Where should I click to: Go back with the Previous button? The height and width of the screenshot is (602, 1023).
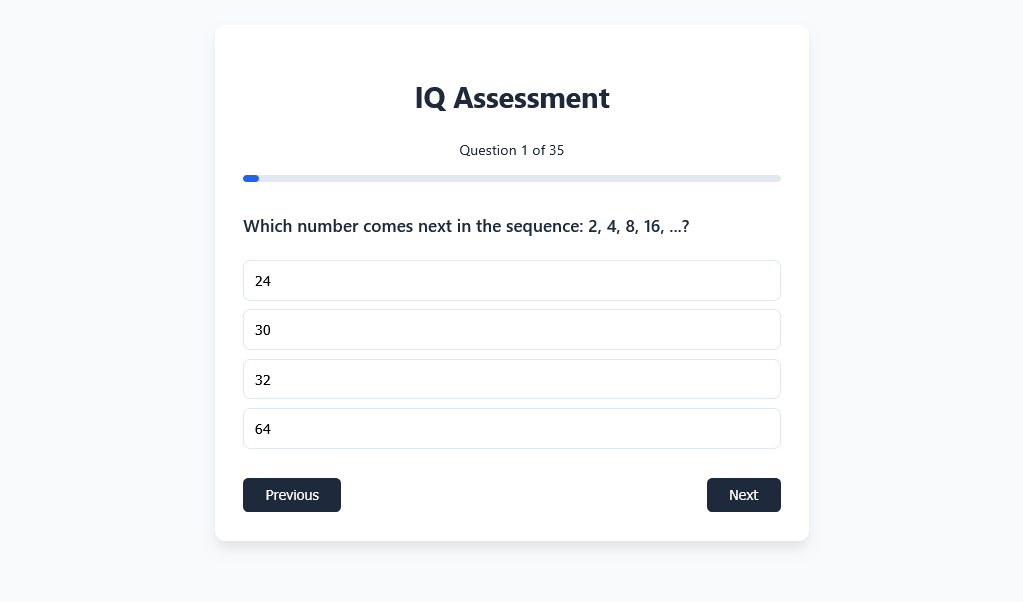(292, 495)
